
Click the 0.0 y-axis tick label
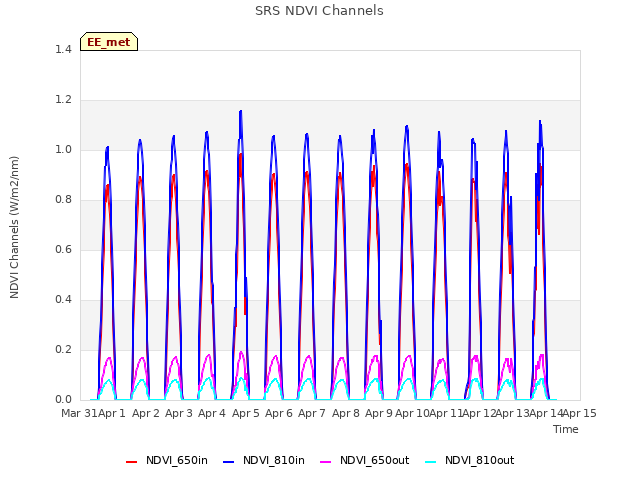(x=63, y=400)
